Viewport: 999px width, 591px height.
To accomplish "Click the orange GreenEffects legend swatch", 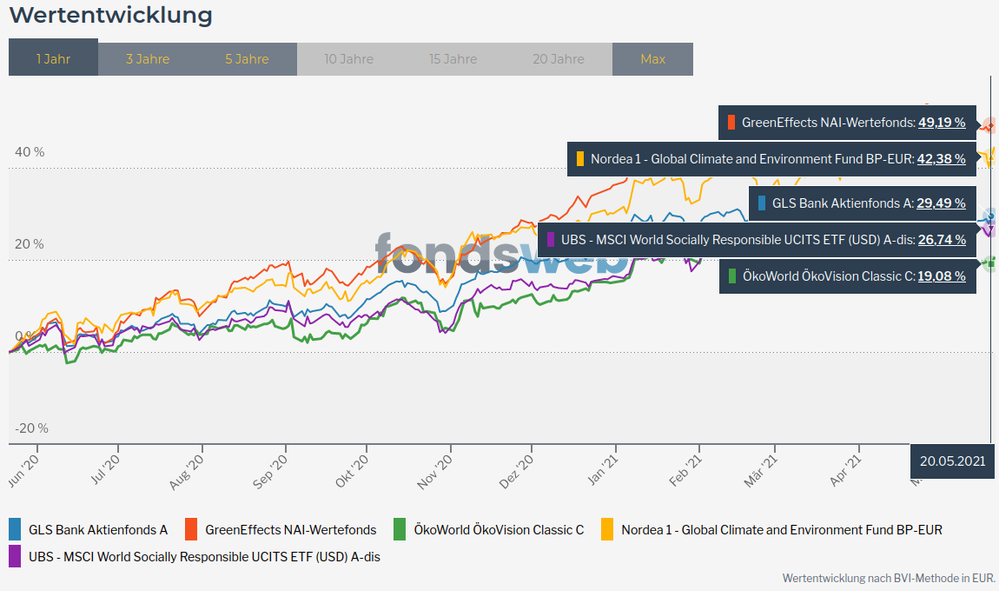I will tap(191, 529).
